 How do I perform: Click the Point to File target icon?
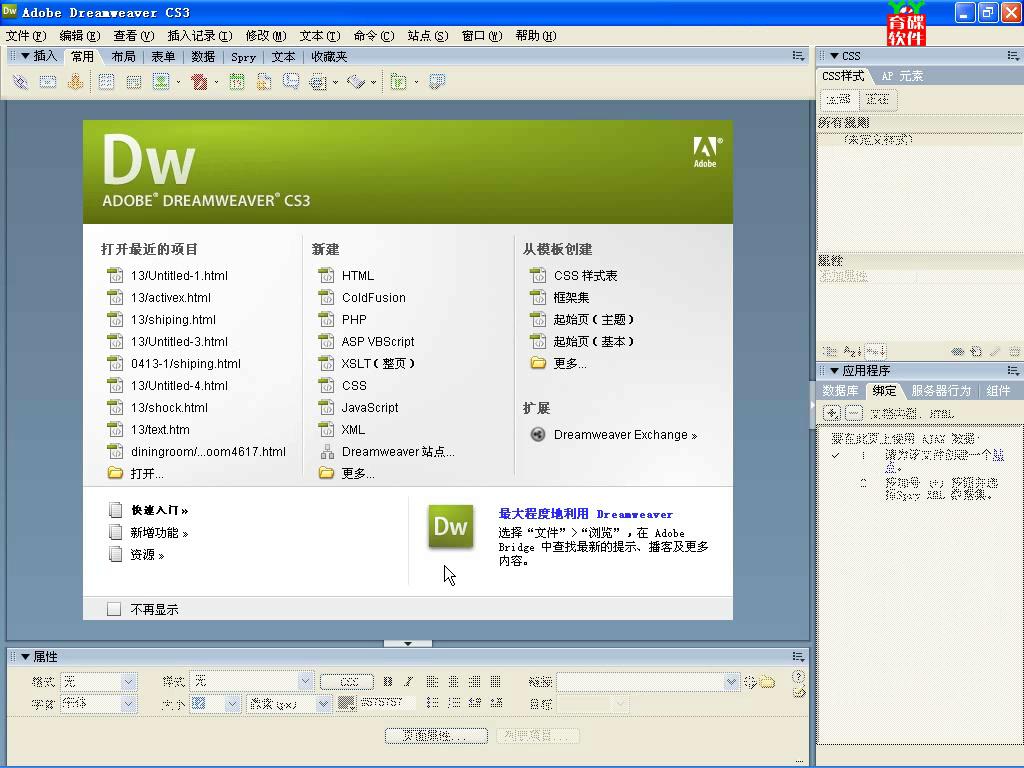tap(750, 682)
